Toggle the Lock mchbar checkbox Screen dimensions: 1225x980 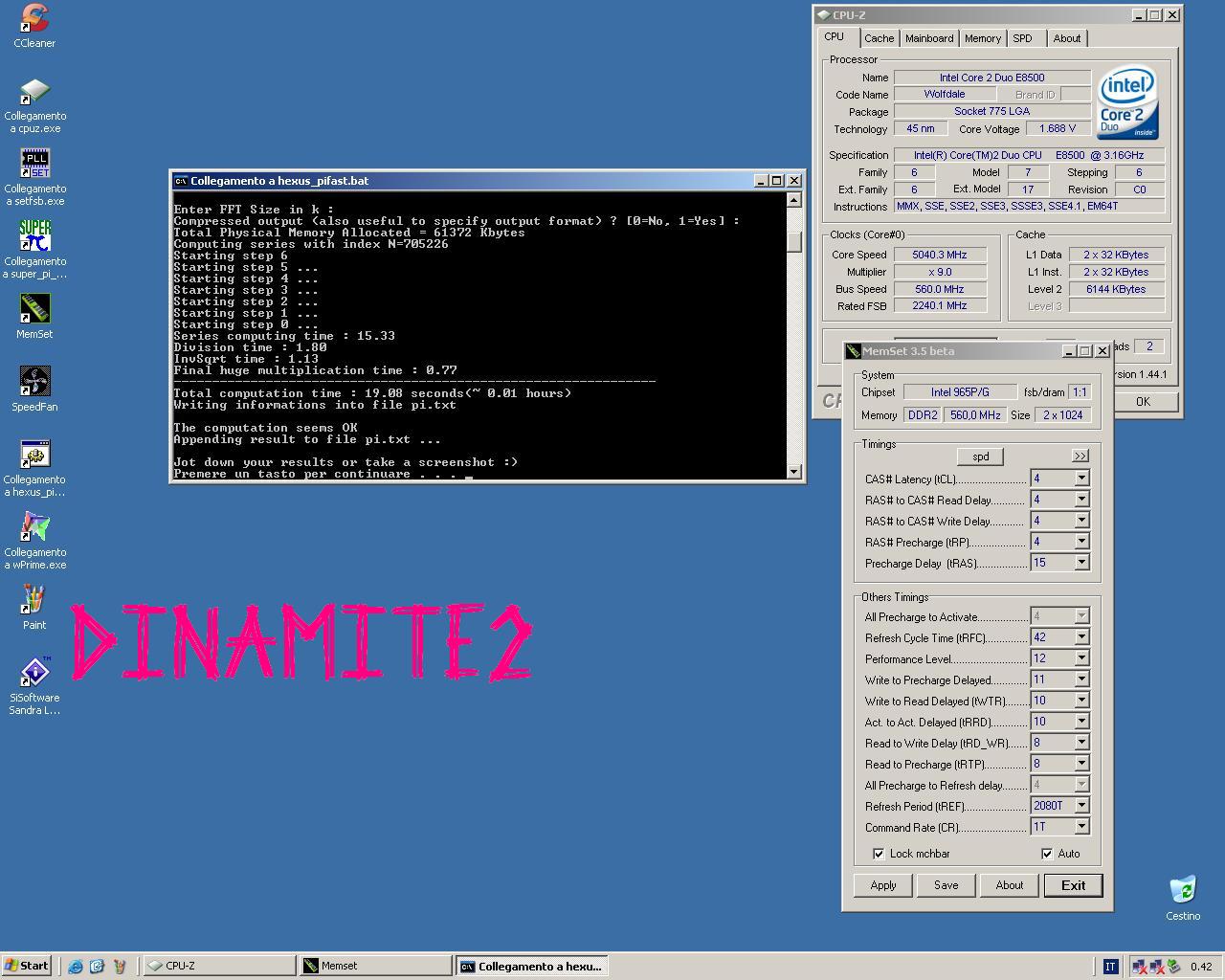pyautogui.click(x=879, y=854)
